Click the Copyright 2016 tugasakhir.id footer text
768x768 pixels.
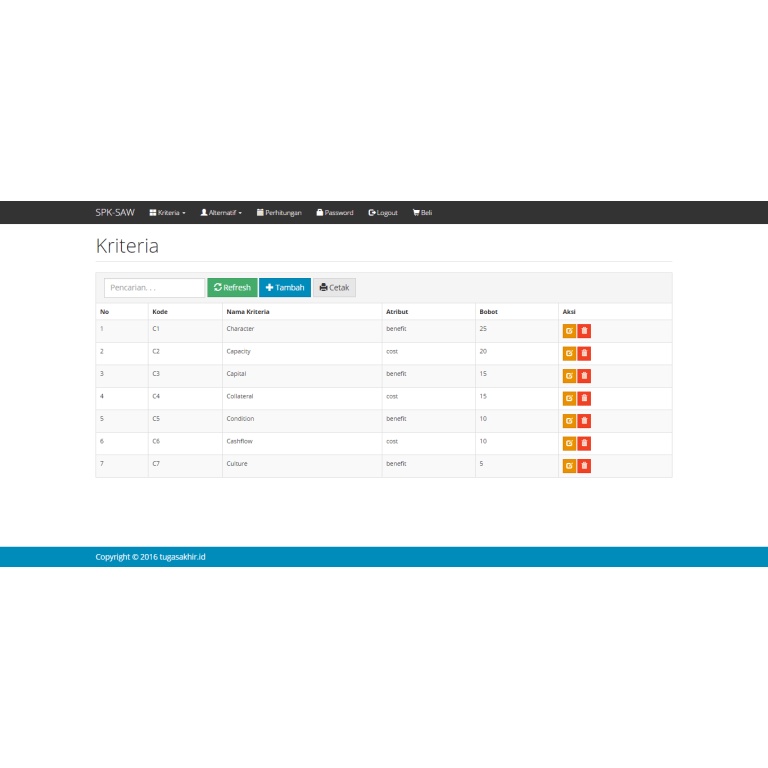(150, 557)
